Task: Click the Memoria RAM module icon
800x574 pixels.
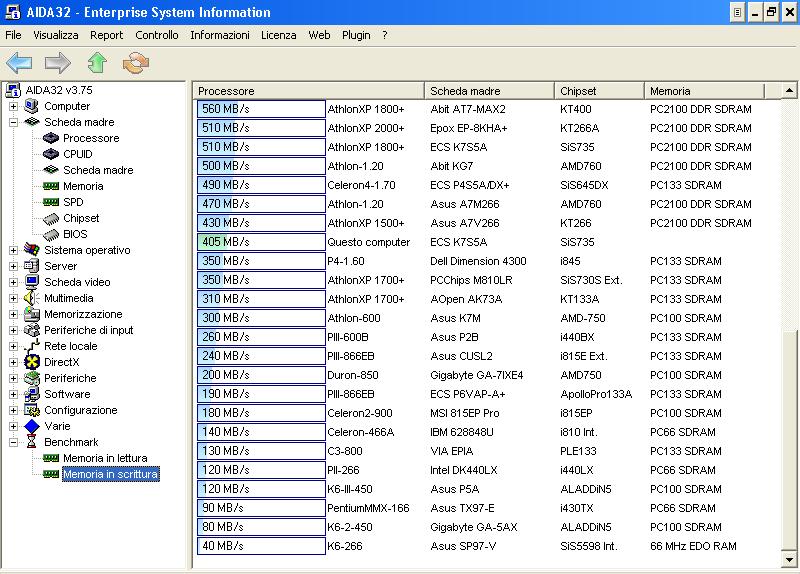Action: (51, 186)
